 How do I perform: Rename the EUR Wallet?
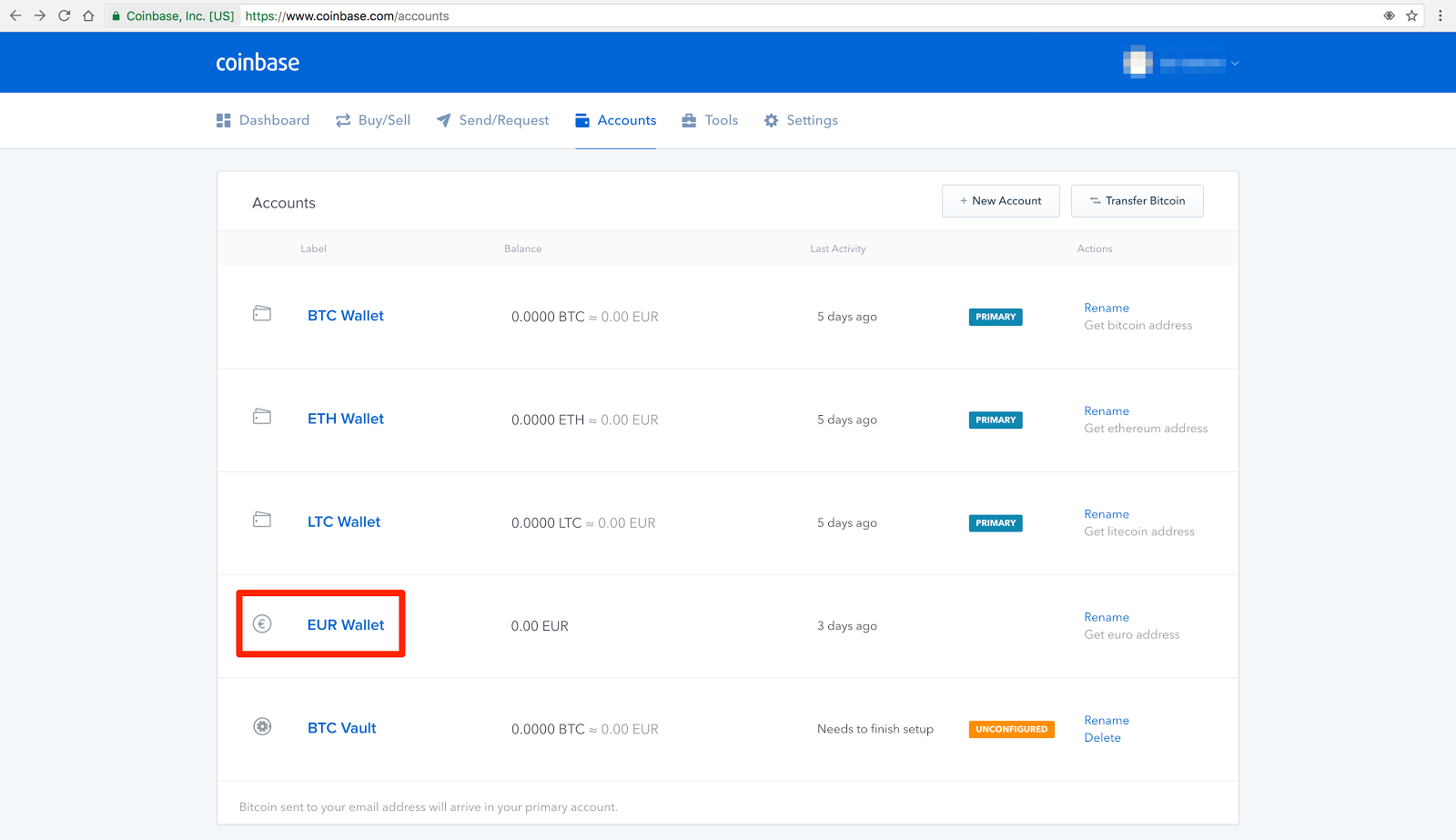(1107, 617)
